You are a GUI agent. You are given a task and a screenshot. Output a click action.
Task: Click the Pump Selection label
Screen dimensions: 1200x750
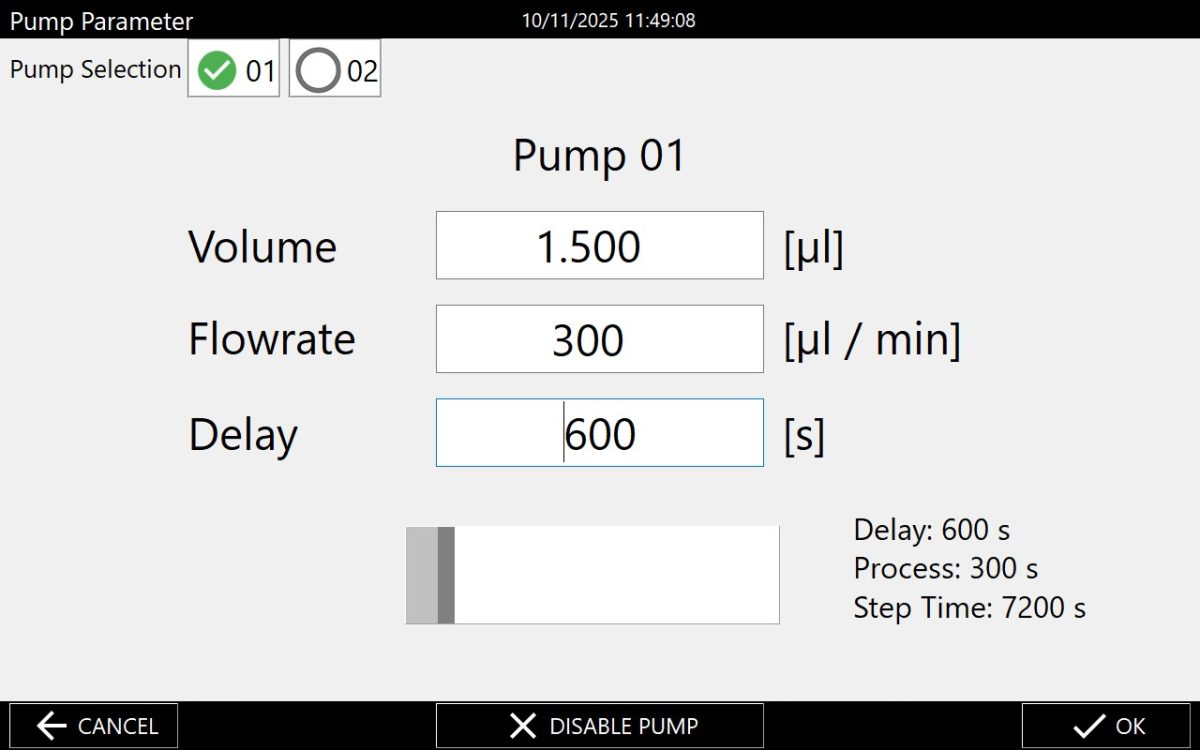coord(95,69)
